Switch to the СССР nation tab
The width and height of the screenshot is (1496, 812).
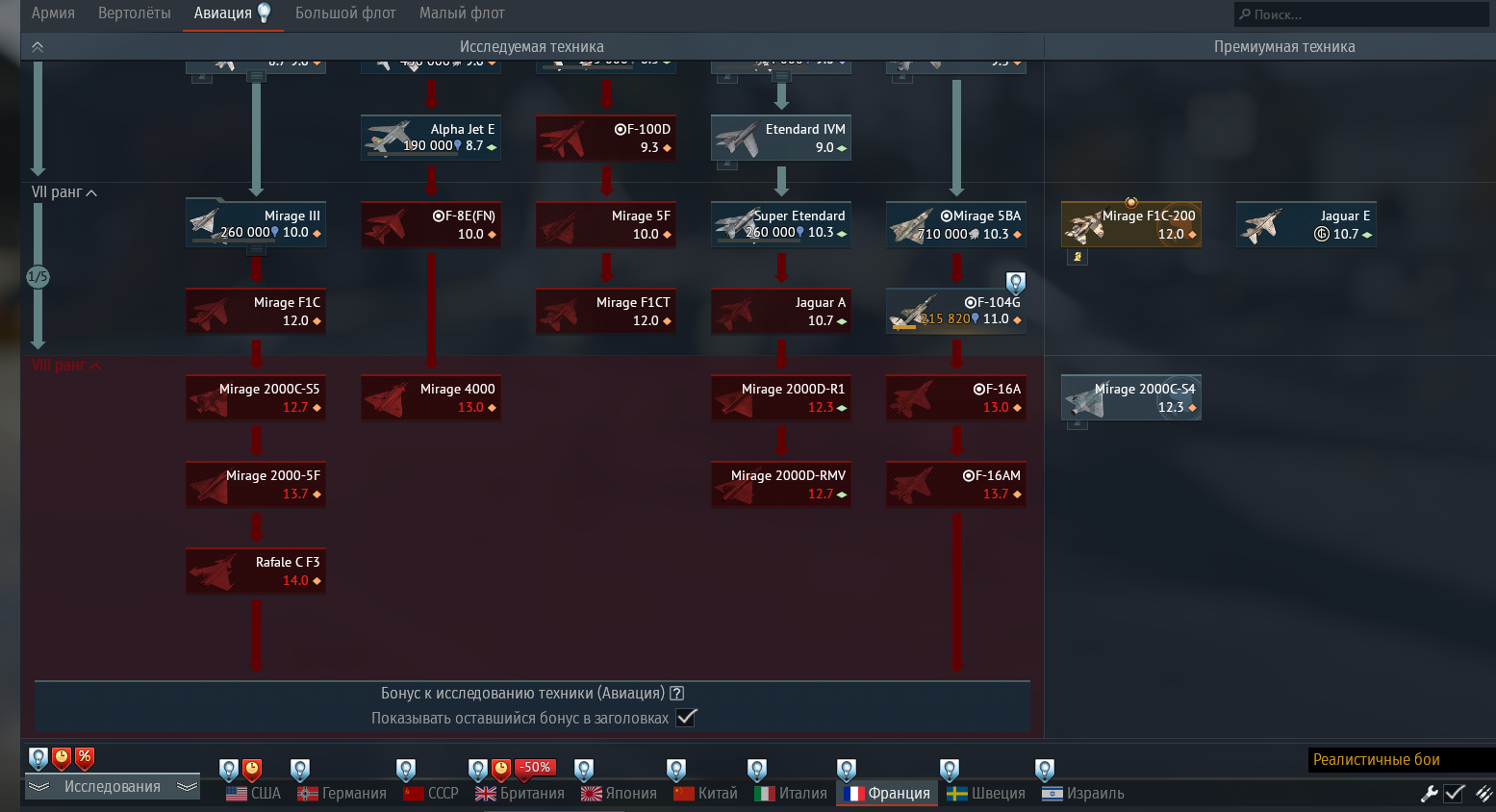tap(431, 794)
